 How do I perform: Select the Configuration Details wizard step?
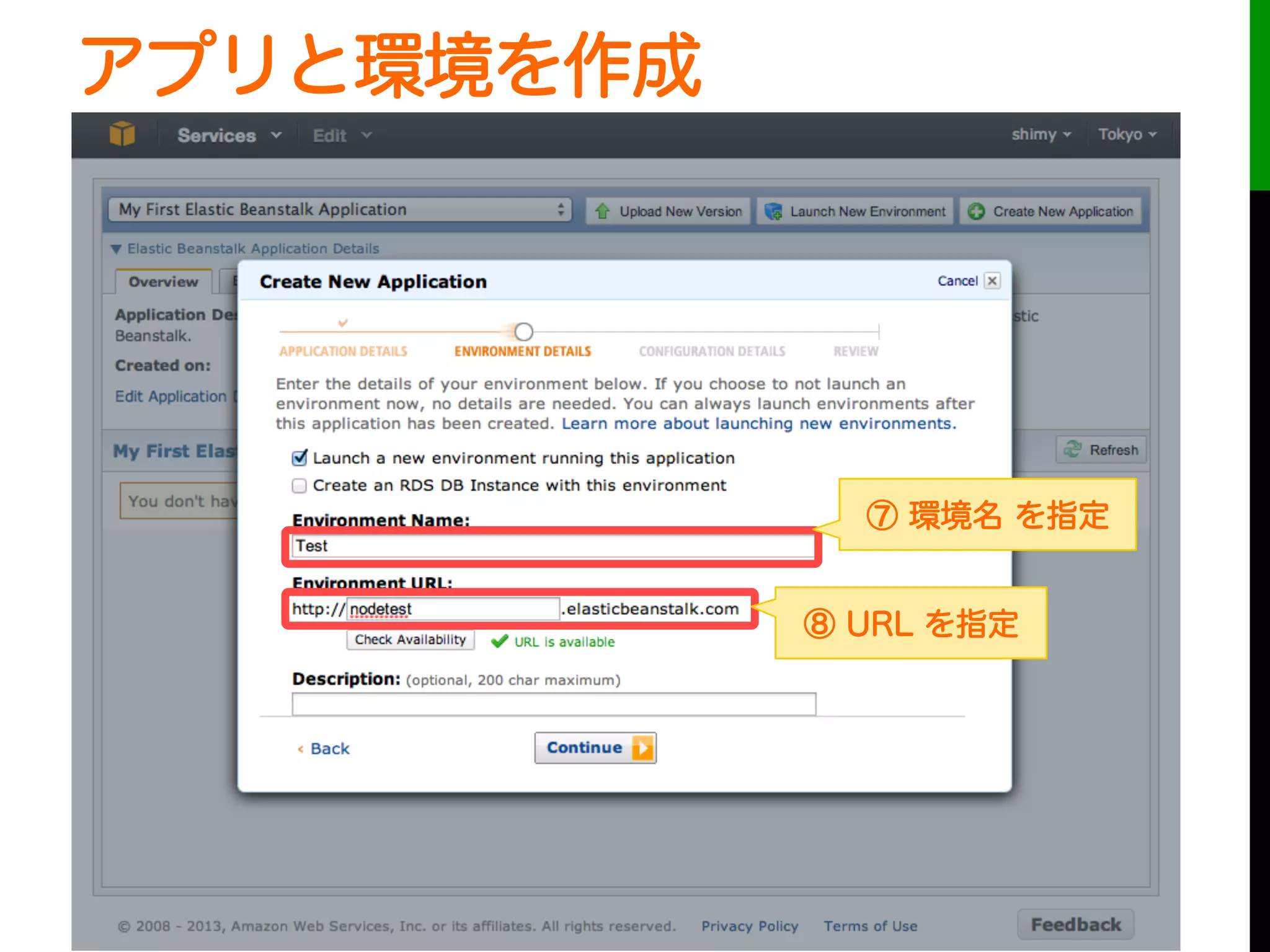[x=712, y=351]
